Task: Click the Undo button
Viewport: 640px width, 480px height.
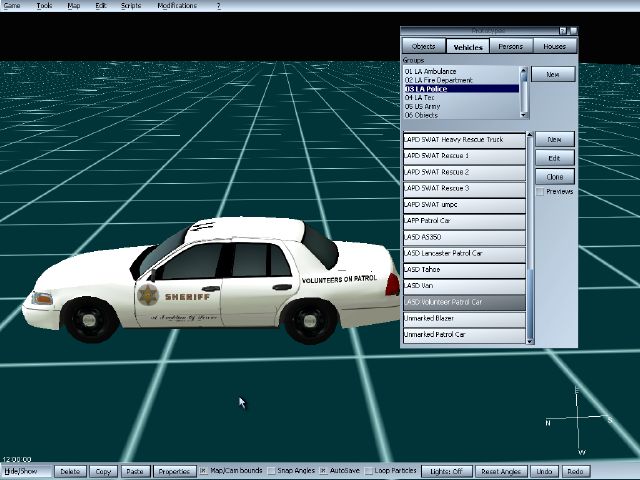Action: [544, 471]
